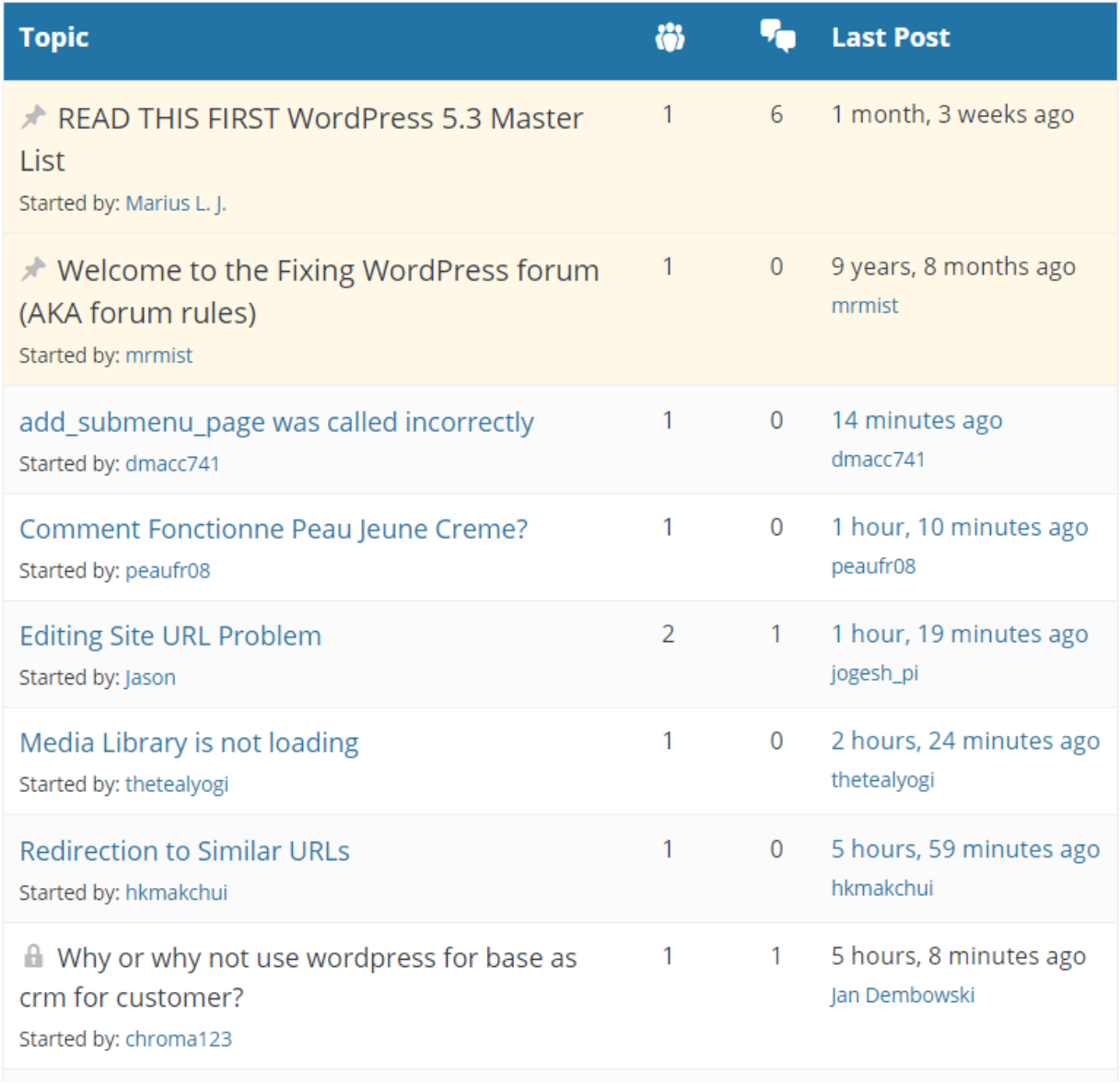This screenshot has height=1085, width=1120.
Task: Visit thetealyogi profile in Started by line
Action: [x=177, y=784]
